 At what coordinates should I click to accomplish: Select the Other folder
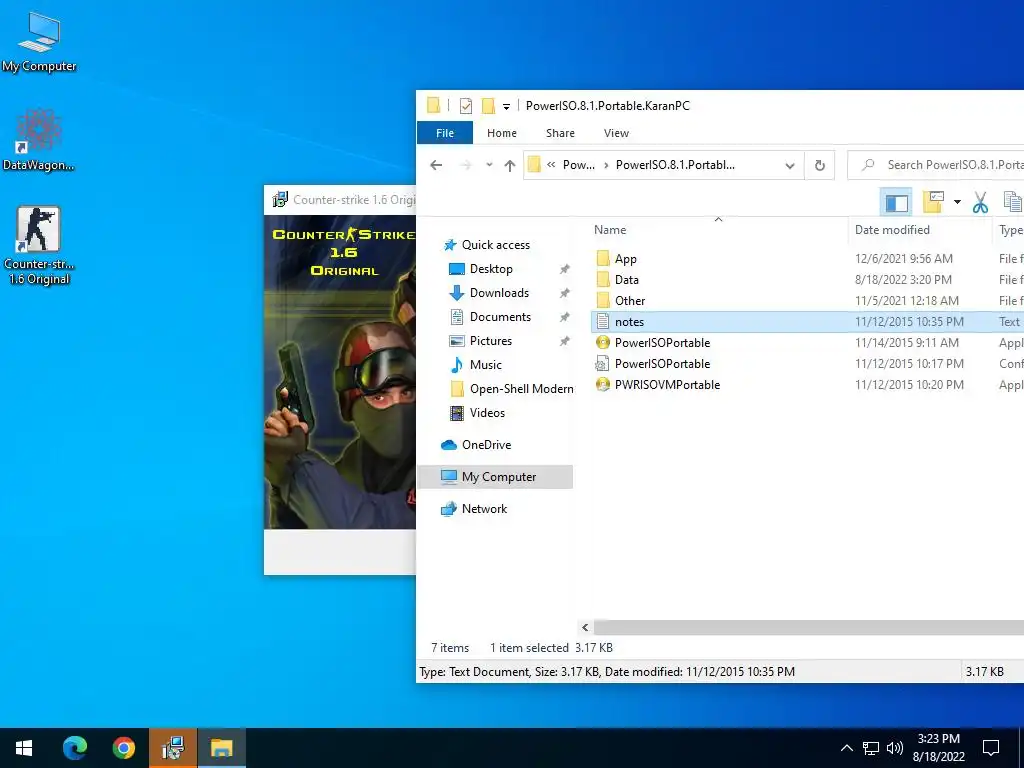630,301
